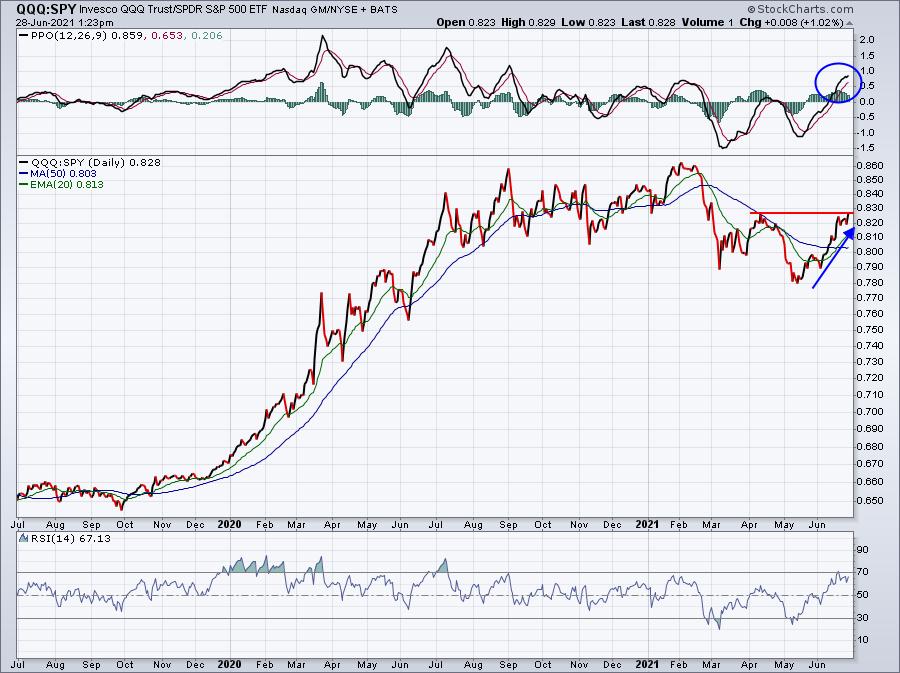Viewport: 900px width, 673px height.
Task: Click the 'Nasdaq GM/NYSE + BATS' exchange label
Action: click(335, 10)
